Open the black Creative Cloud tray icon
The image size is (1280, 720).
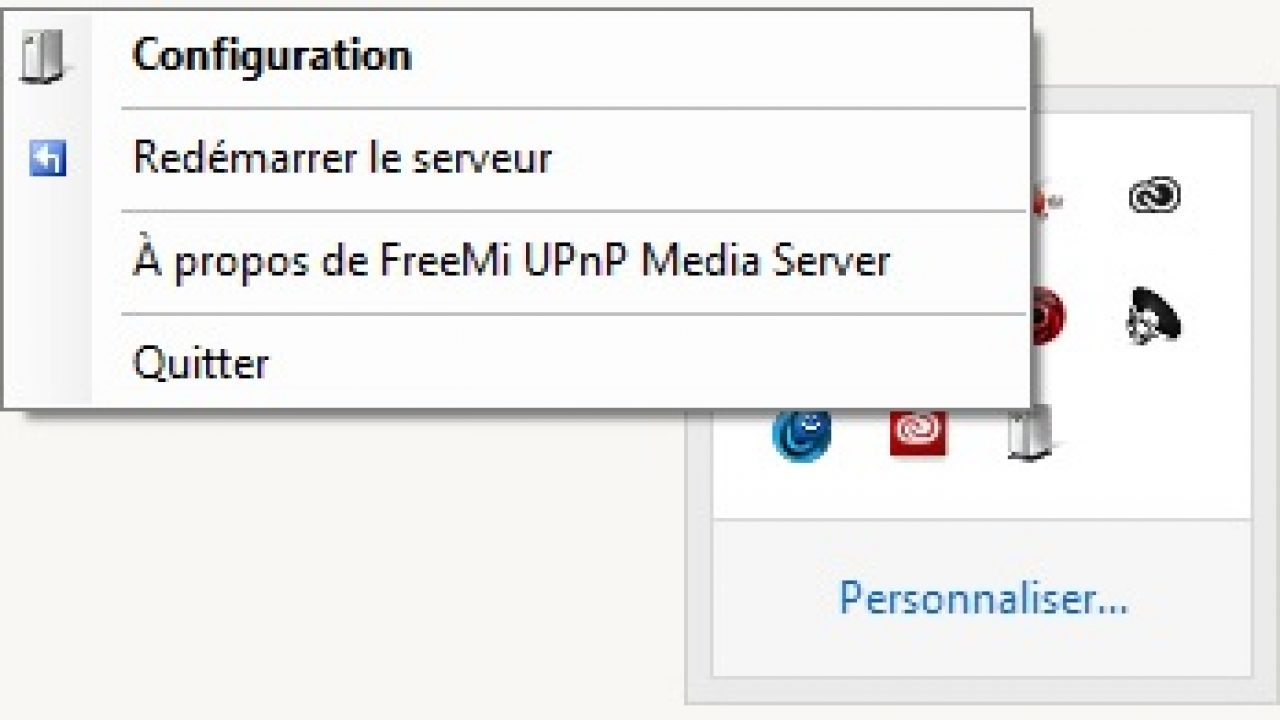(1154, 196)
